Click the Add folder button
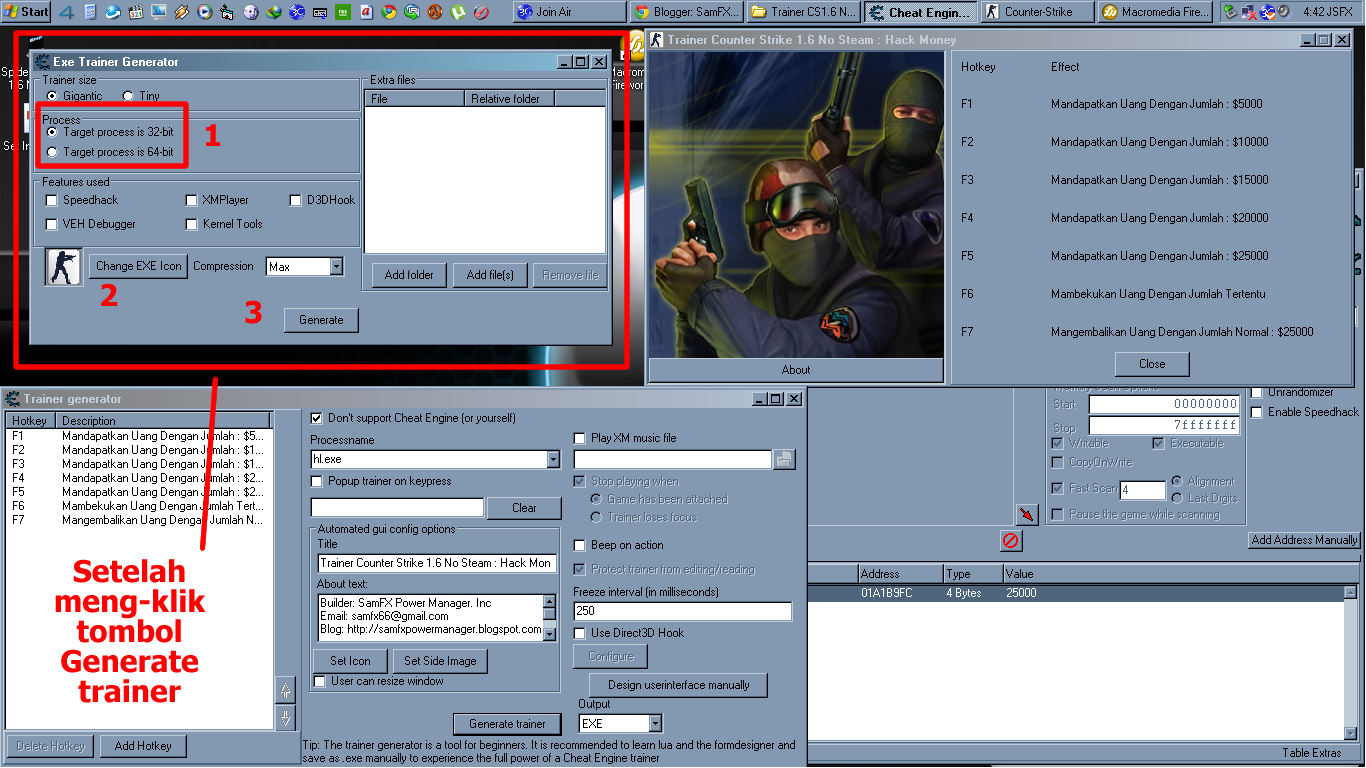Screen dimensions: 1366x768 click(x=409, y=275)
